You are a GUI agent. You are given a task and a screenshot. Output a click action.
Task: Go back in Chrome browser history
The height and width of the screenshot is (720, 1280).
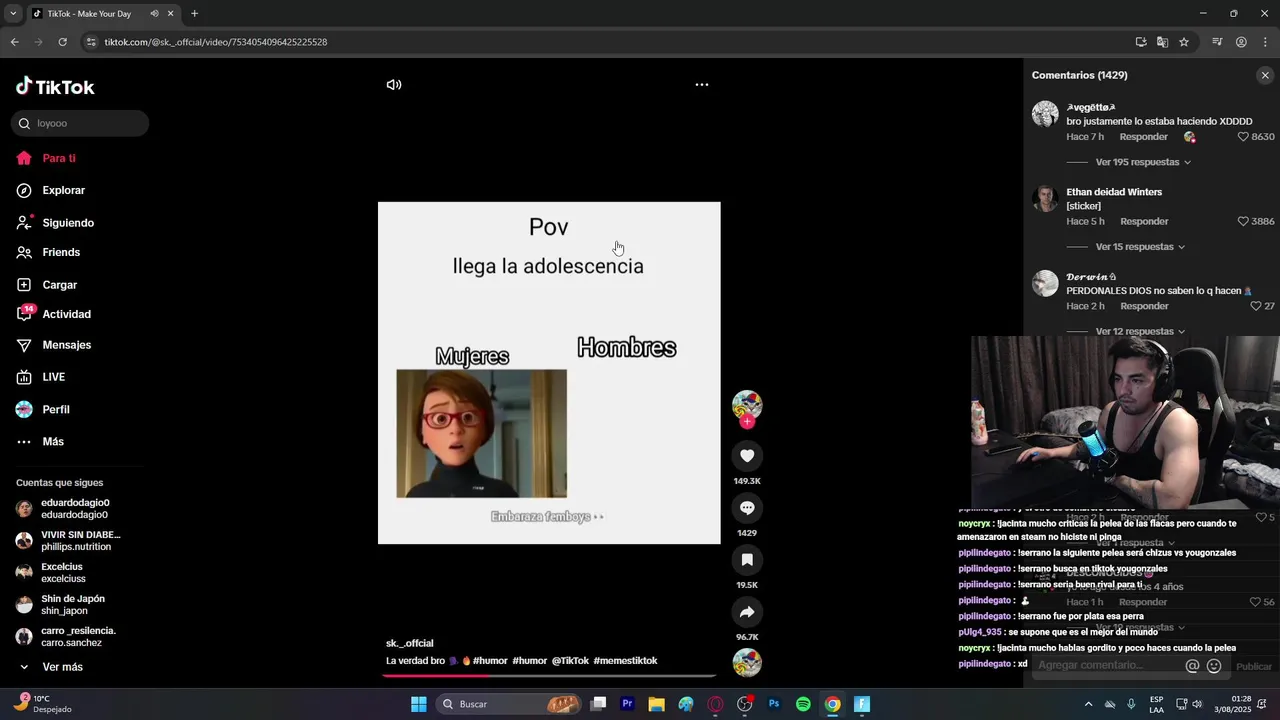coord(14,42)
